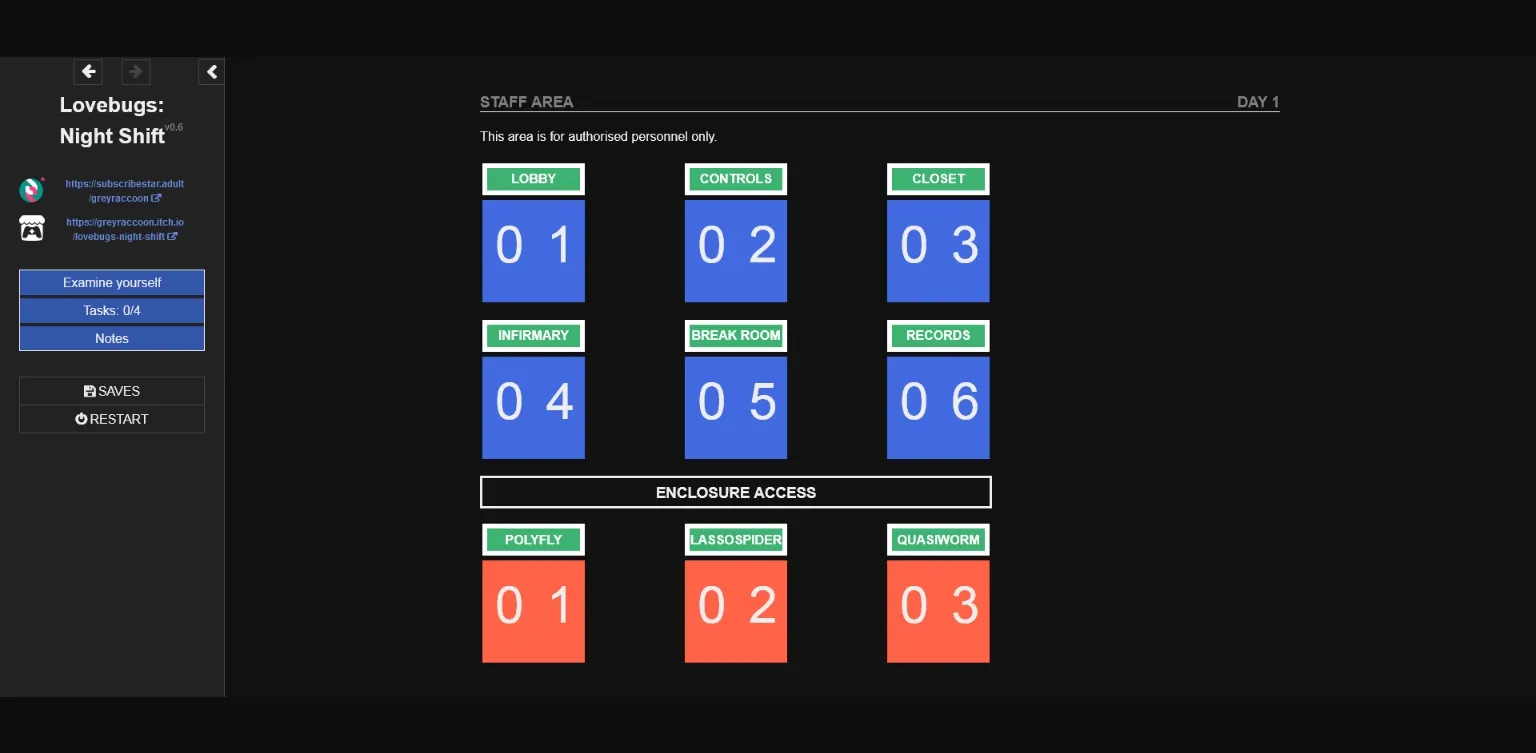This screenshot has height=753, width=1536.
Task: Select Examine yourself menu item
Action: [x=112, y=283]
